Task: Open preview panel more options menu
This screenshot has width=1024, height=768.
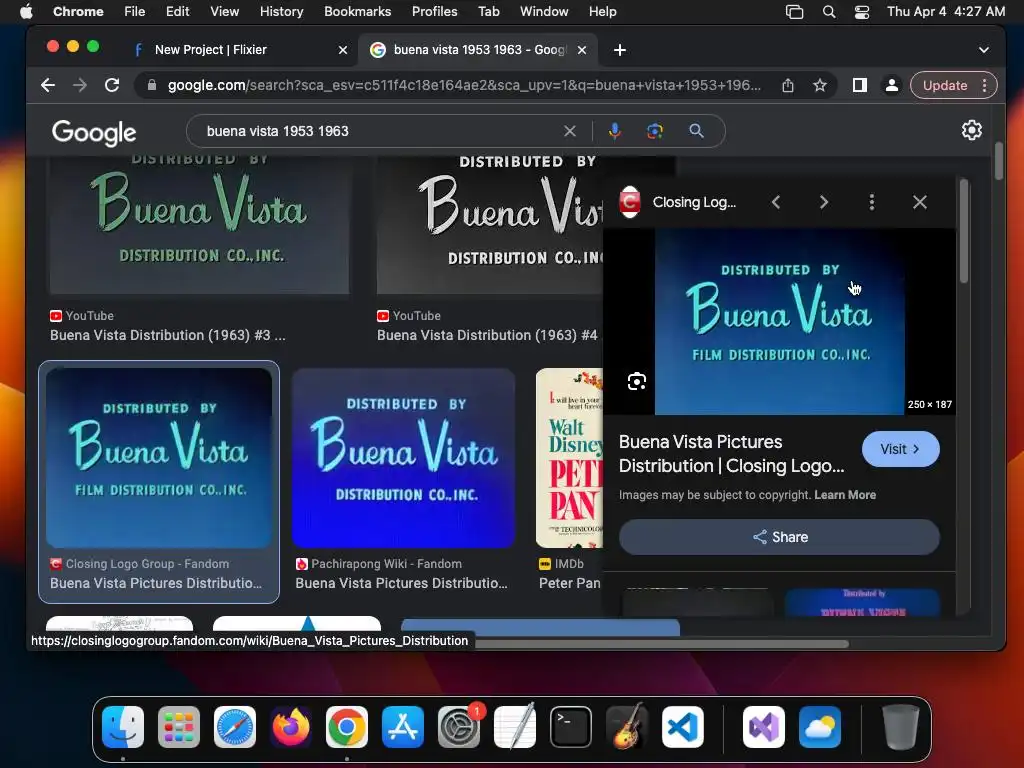Action: tap(872, 202)
